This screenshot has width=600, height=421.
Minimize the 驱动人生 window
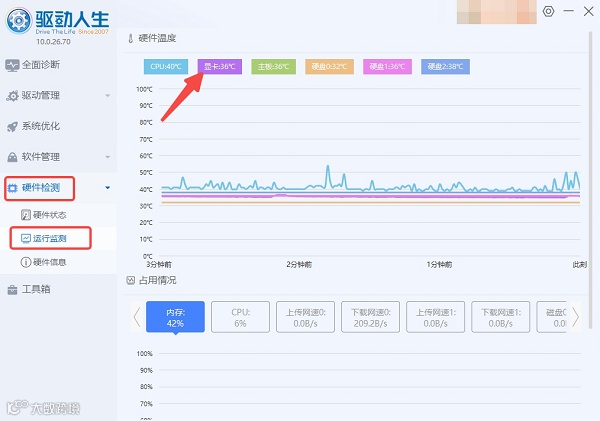pos(569,11)
